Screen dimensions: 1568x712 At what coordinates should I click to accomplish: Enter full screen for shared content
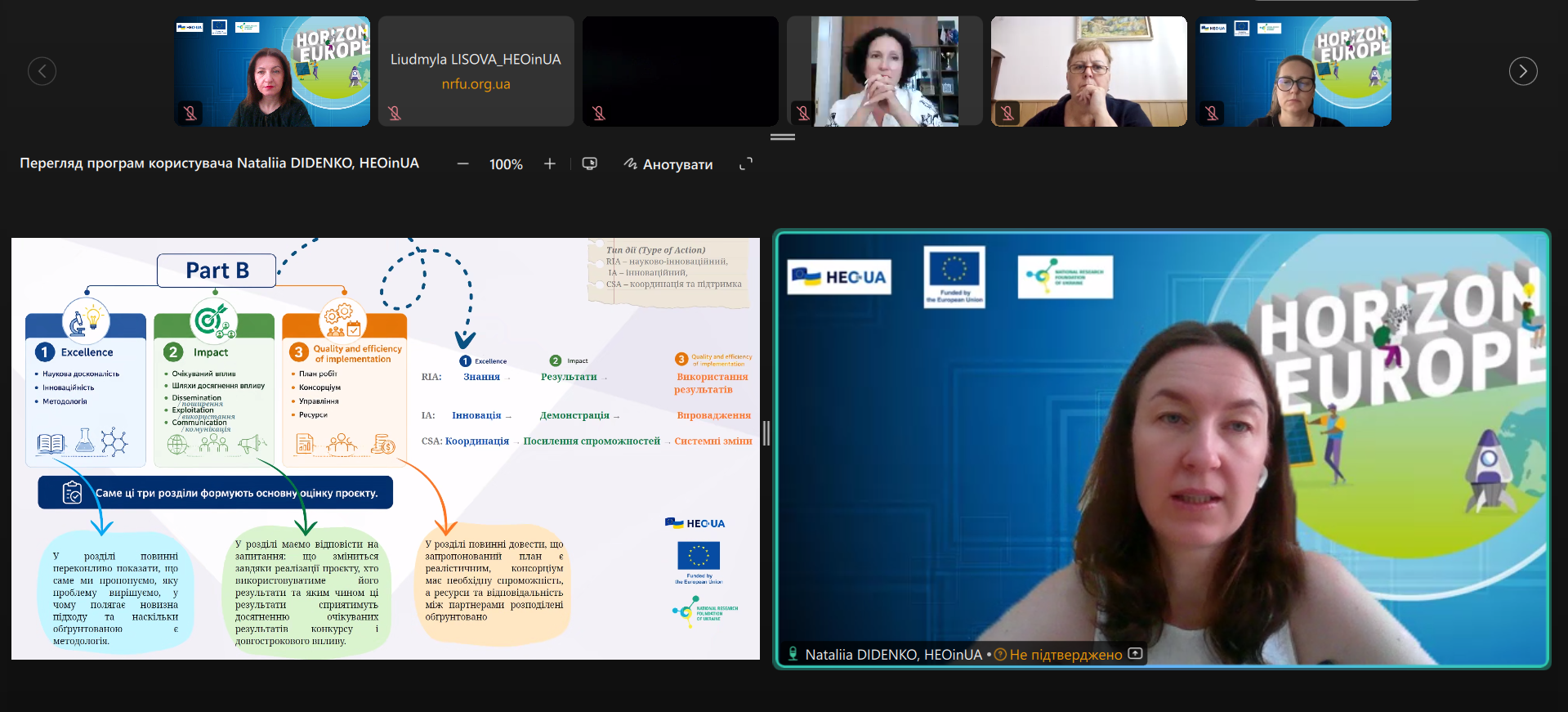746,164
